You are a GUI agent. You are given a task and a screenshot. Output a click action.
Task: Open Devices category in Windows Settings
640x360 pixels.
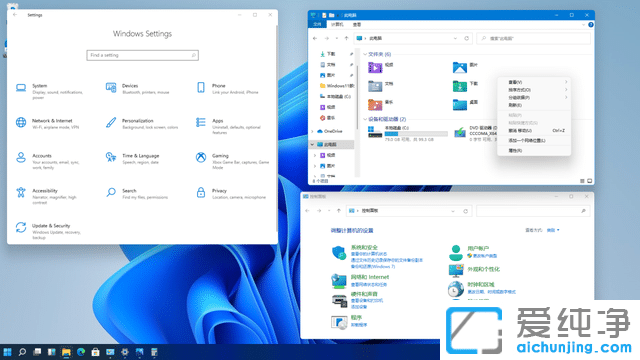tap(138, 89)
